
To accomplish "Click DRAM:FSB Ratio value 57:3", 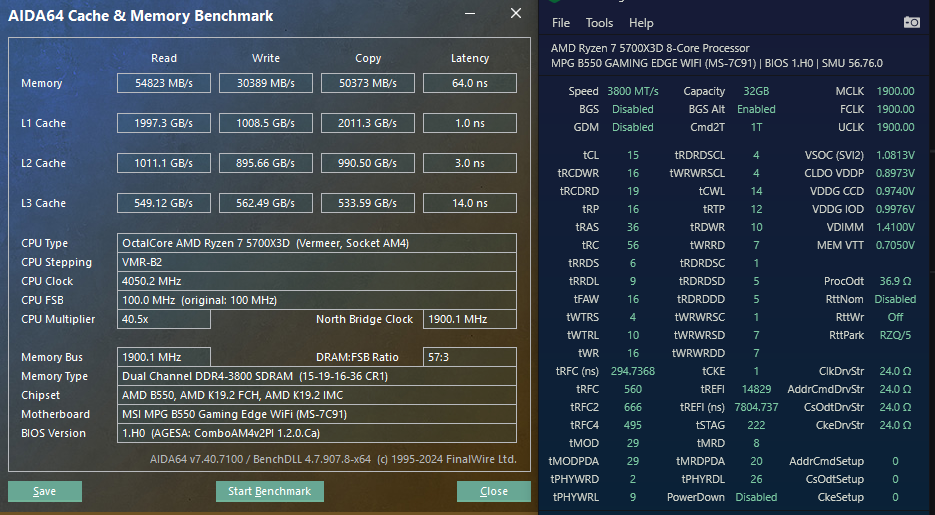I will tap(469, 356).
